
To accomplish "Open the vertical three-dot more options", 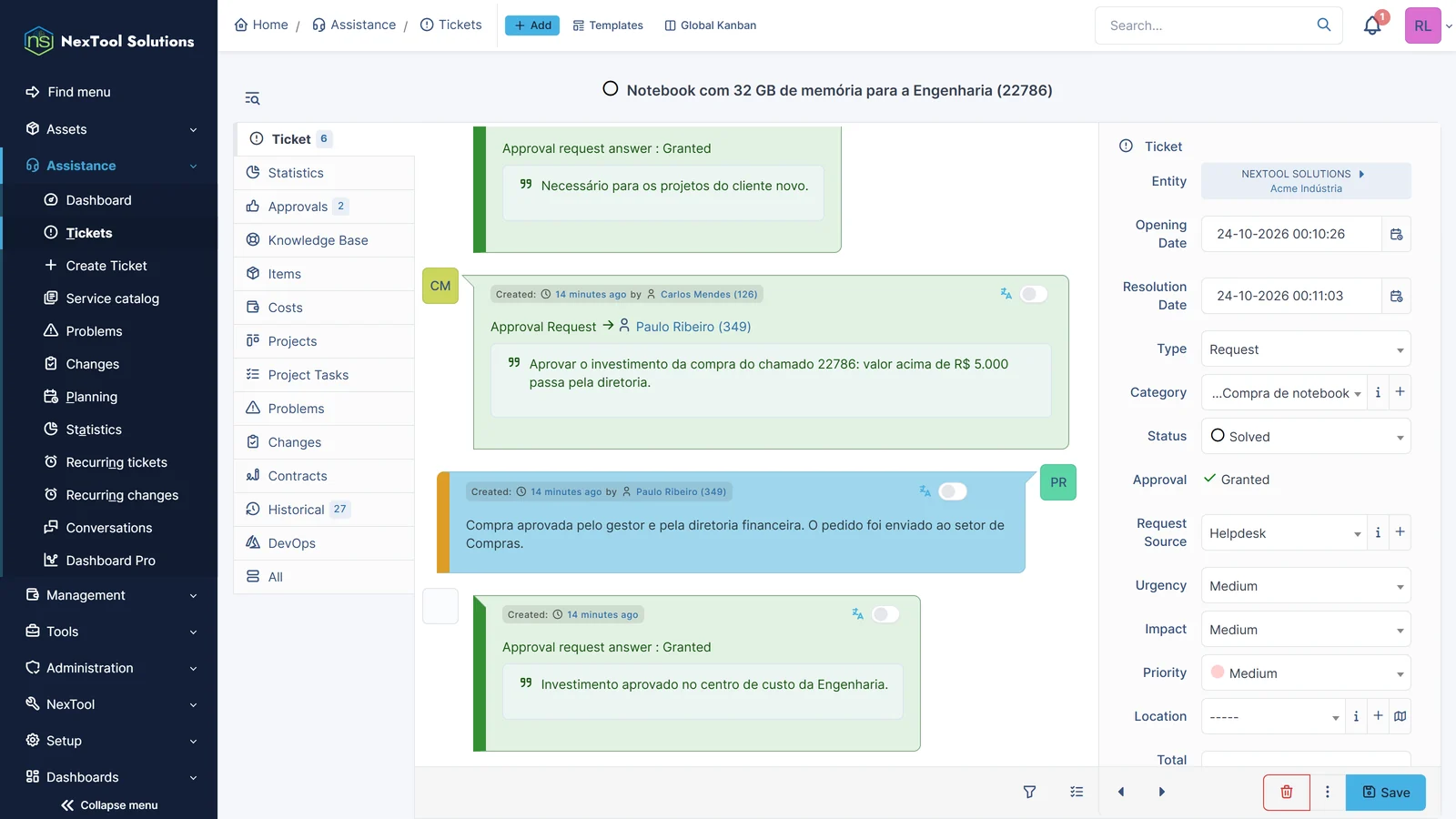I will point(1328,793).
